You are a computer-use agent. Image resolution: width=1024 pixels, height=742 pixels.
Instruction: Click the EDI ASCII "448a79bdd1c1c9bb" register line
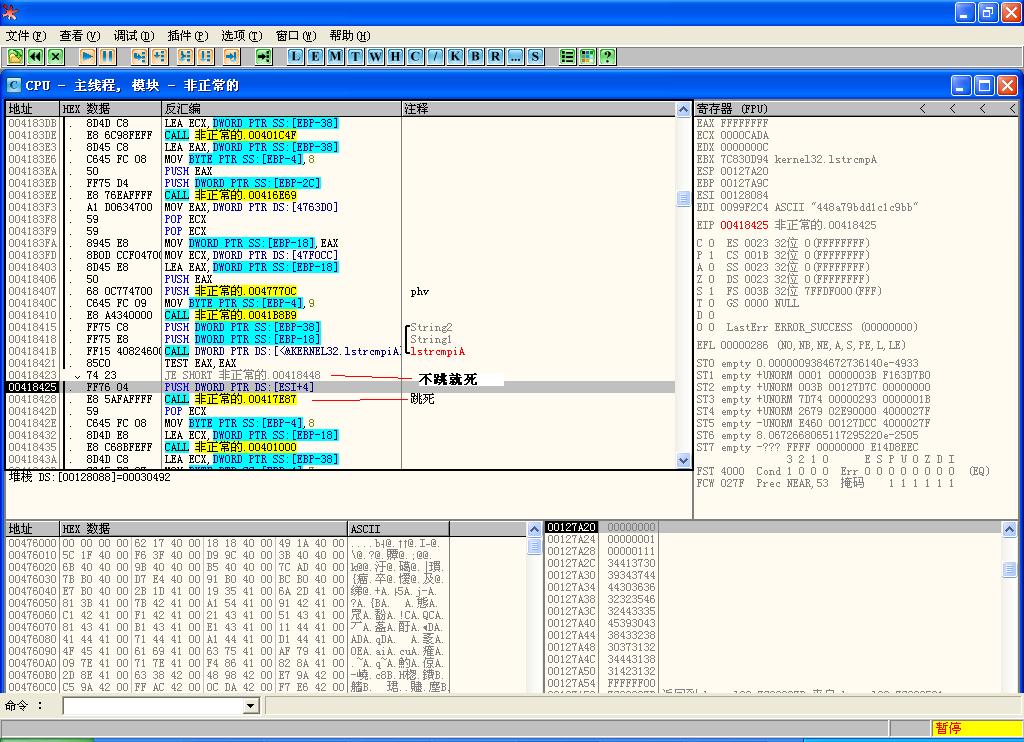pos(807,207)
